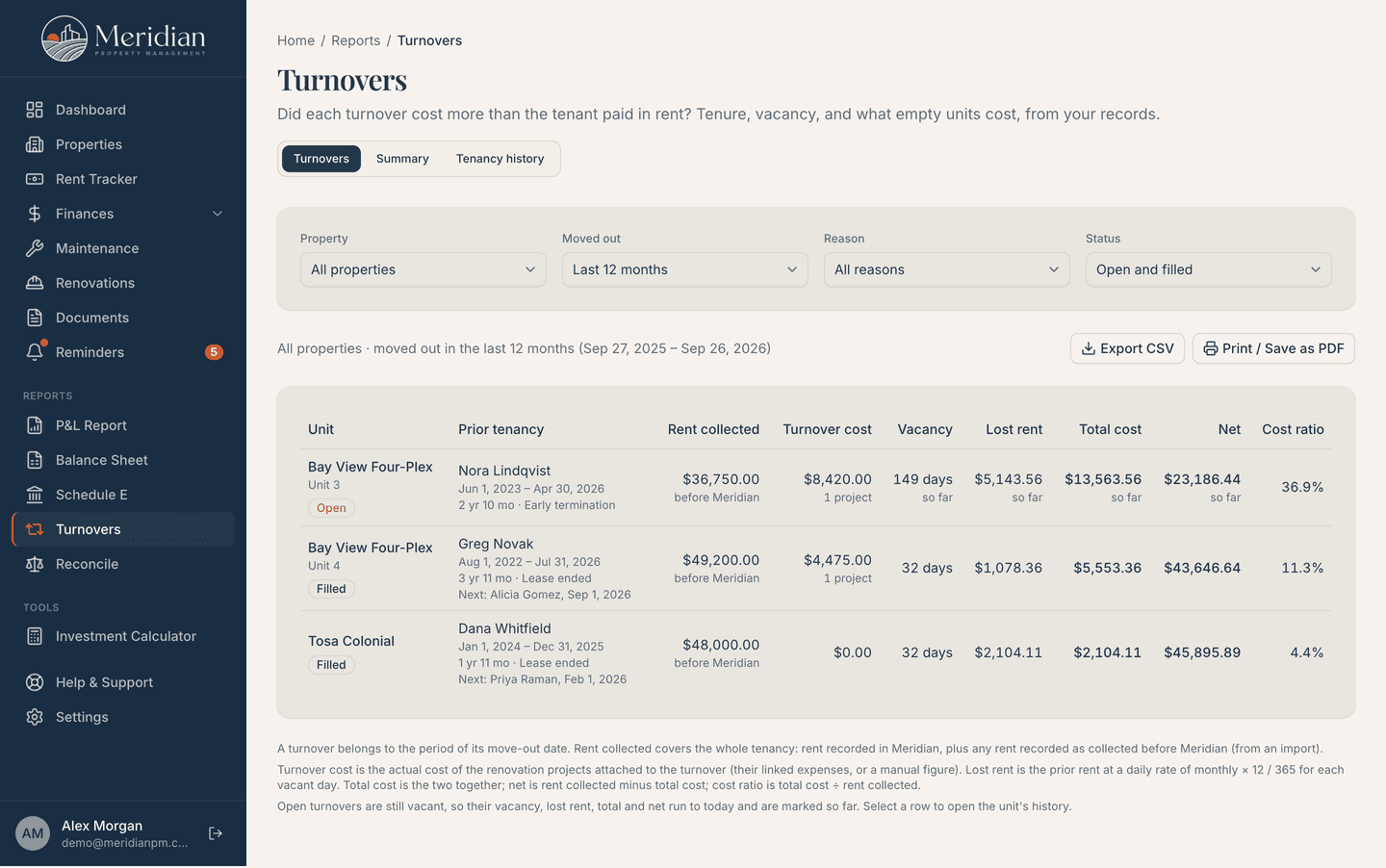
Task: Click the Print / Save as PDF button
Action: tap(1273, 348)
